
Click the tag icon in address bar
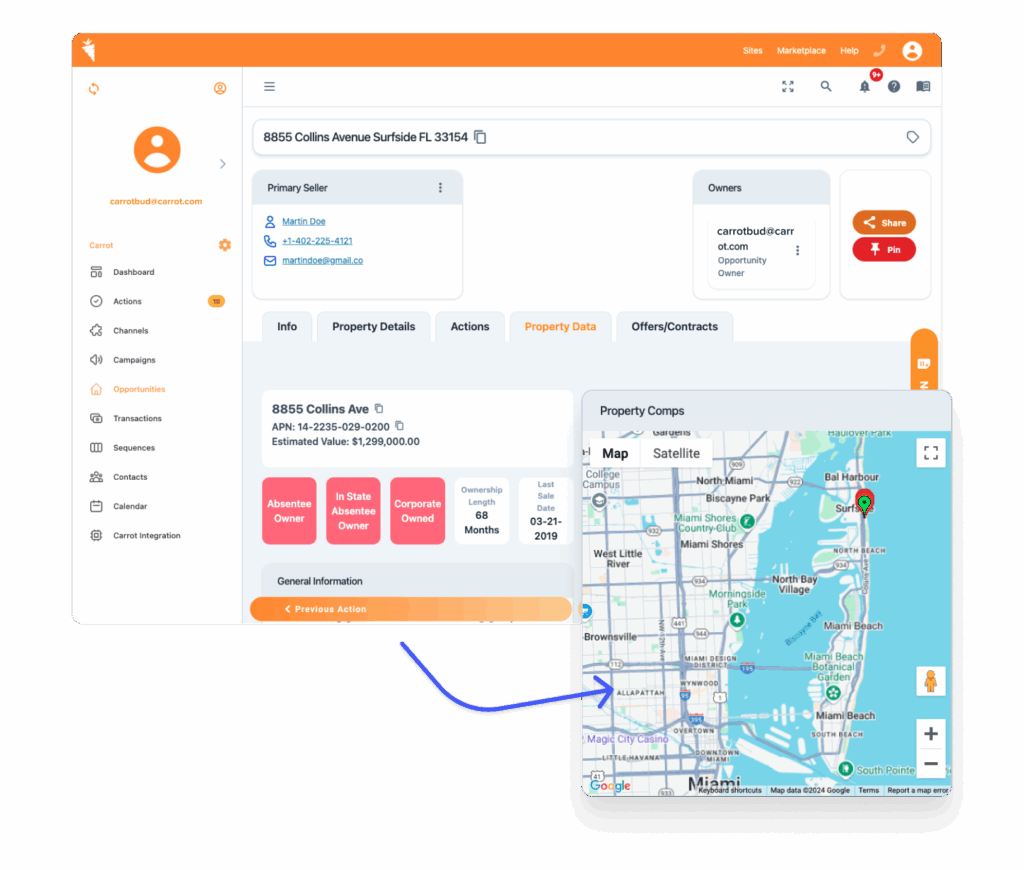912,137
